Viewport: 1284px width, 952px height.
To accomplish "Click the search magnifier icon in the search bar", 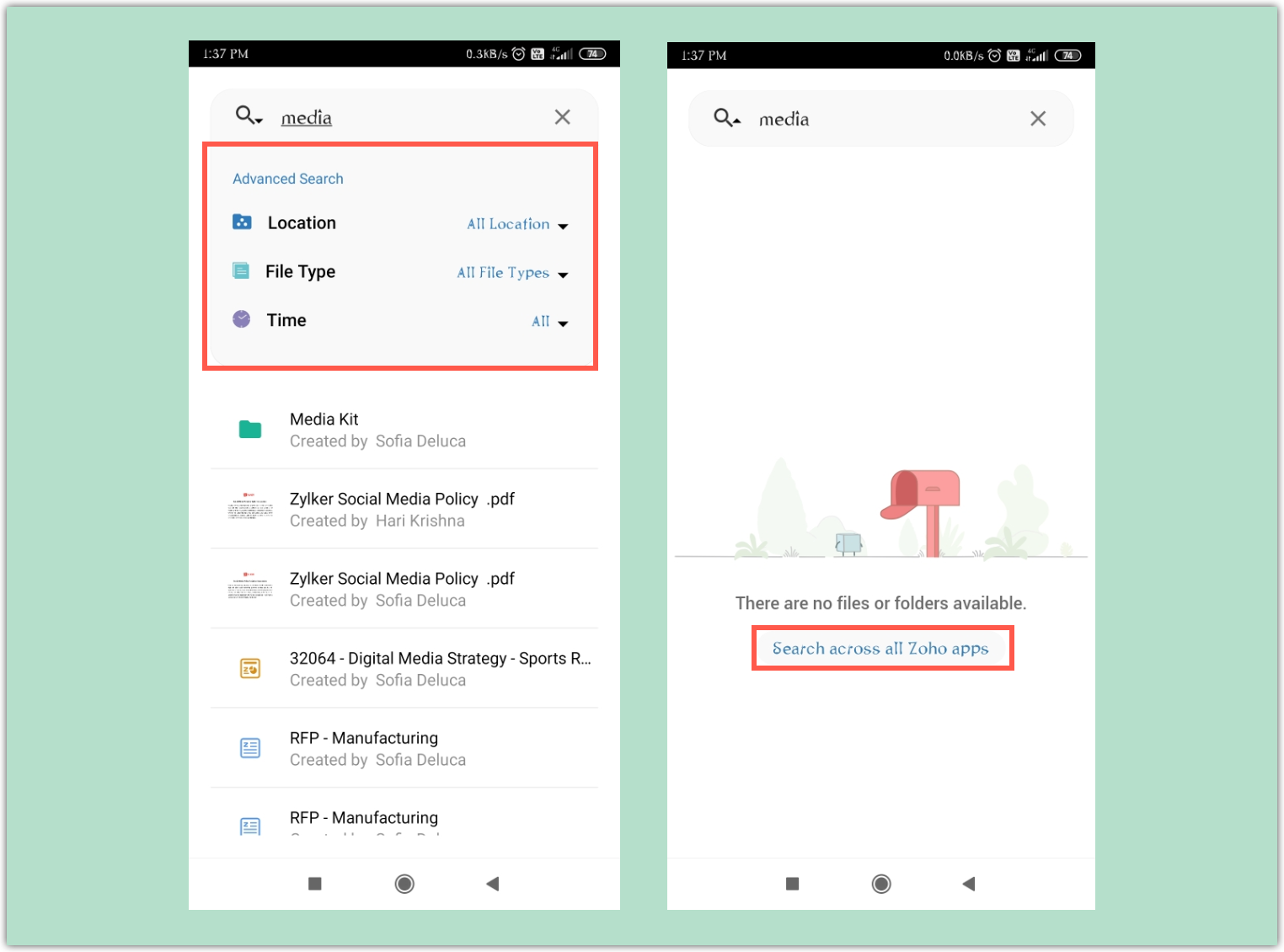I will [243, 115].
